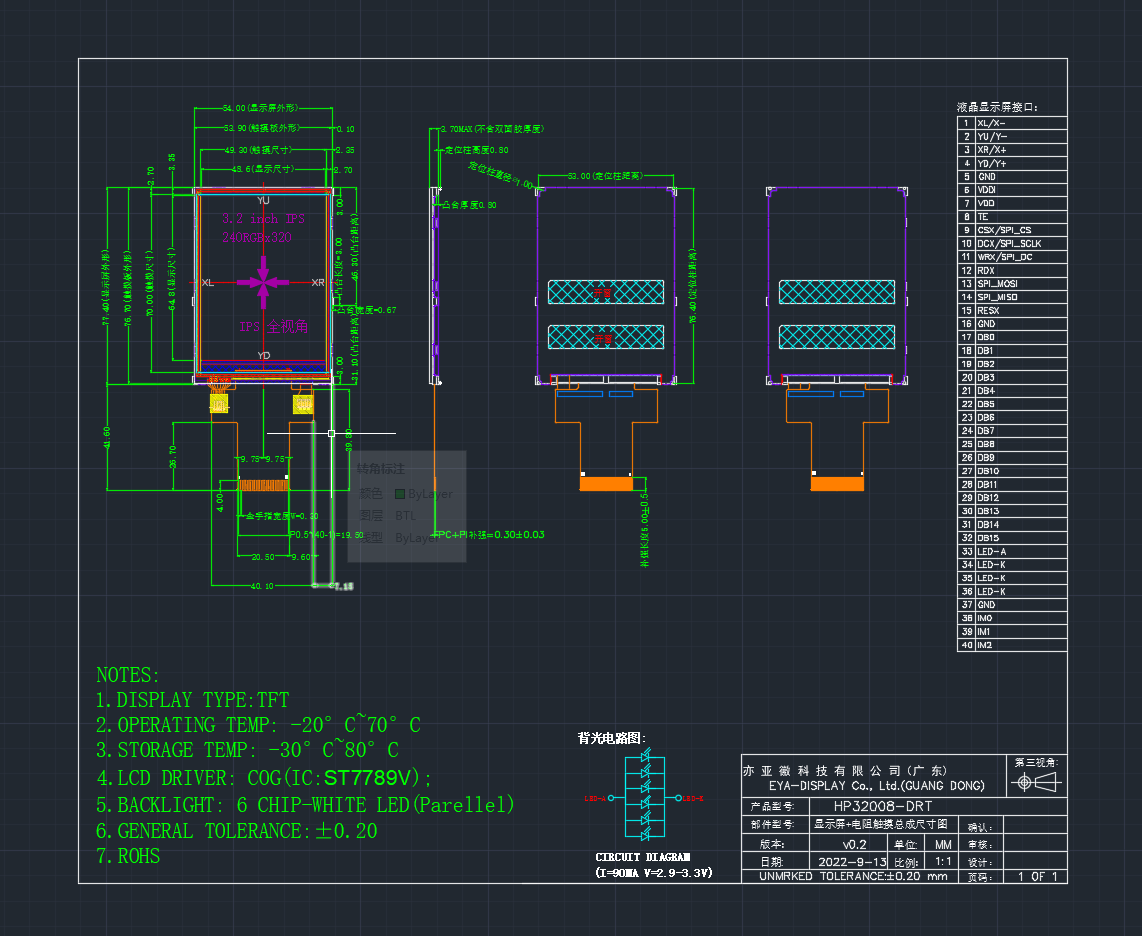Click the green color swatch beside 颜色
Viewport: 1142px width, 936px height.
coord(400,494)
